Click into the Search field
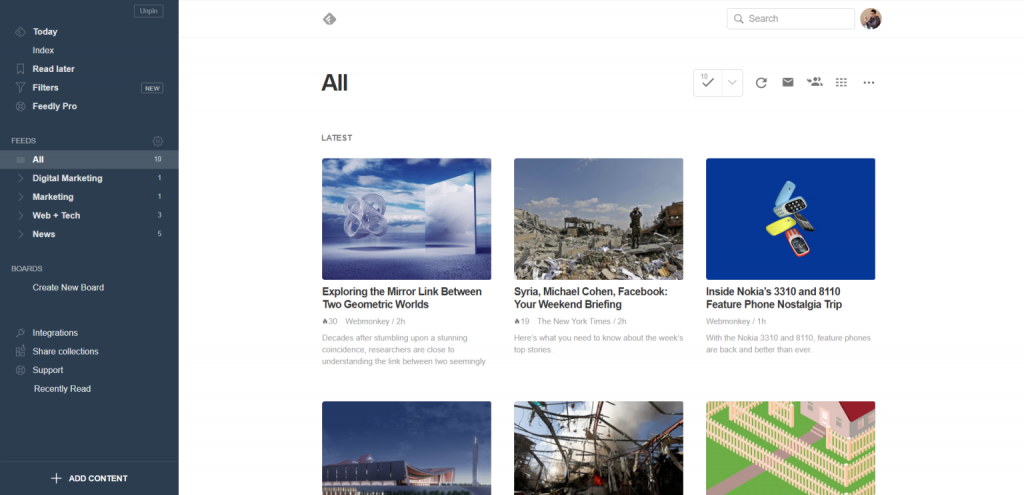 [795, 19]
